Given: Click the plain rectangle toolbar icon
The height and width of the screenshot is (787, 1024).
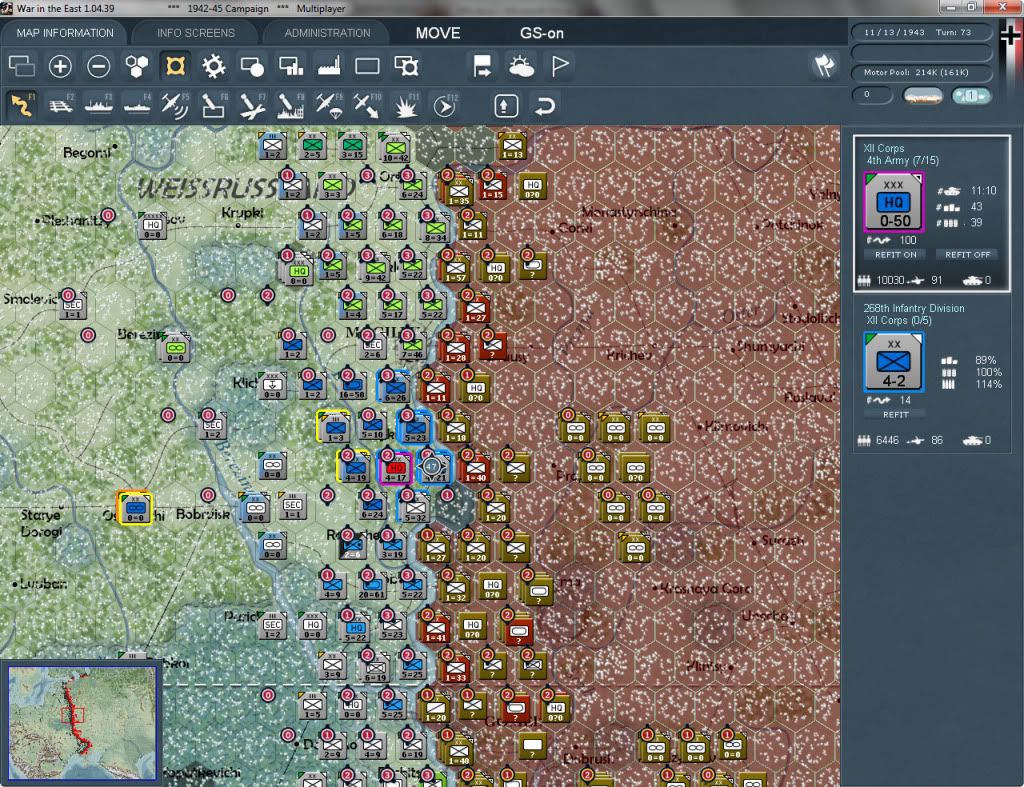Looking at the screenshot, I should 367,66.
